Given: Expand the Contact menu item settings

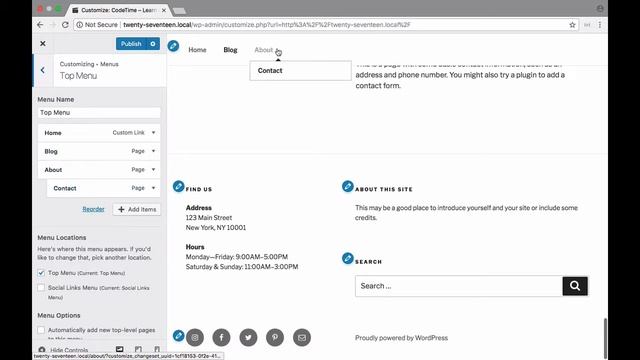Looking at the screenshot, I should coord(153,188).
